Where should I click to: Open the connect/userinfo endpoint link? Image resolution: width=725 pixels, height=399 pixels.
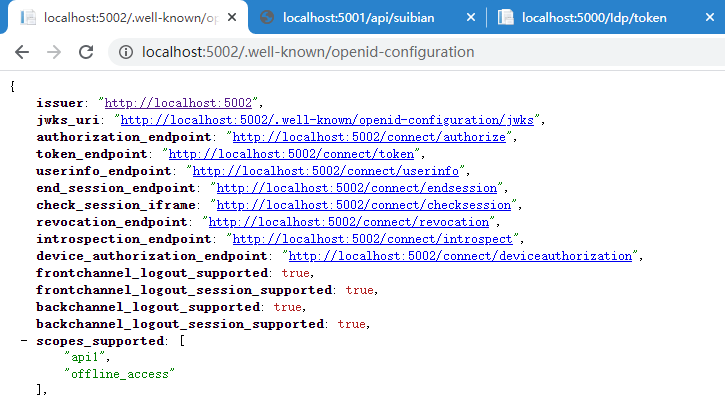click(x=326, y=171)
